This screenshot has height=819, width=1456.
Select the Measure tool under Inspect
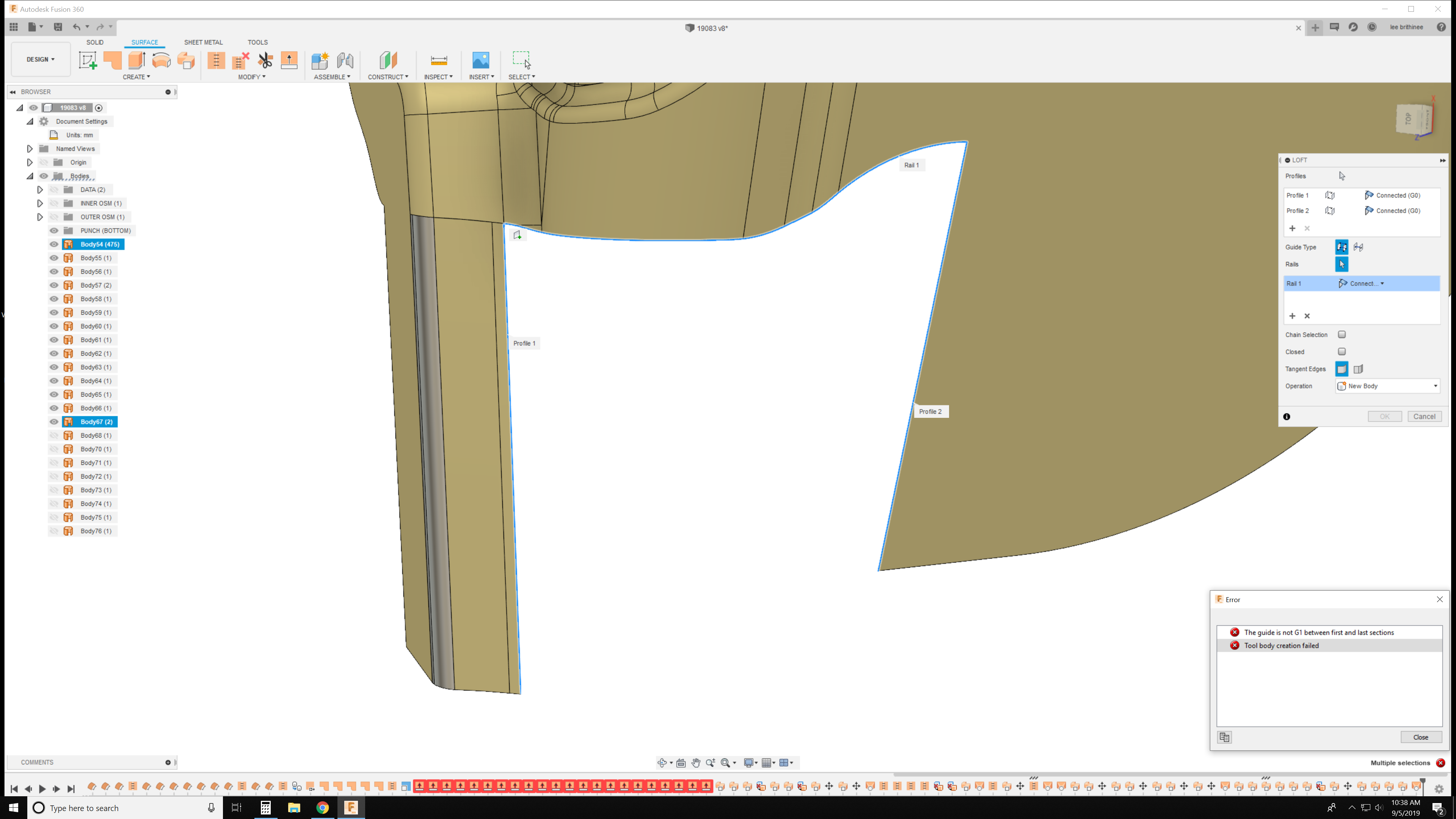point(439,61)
